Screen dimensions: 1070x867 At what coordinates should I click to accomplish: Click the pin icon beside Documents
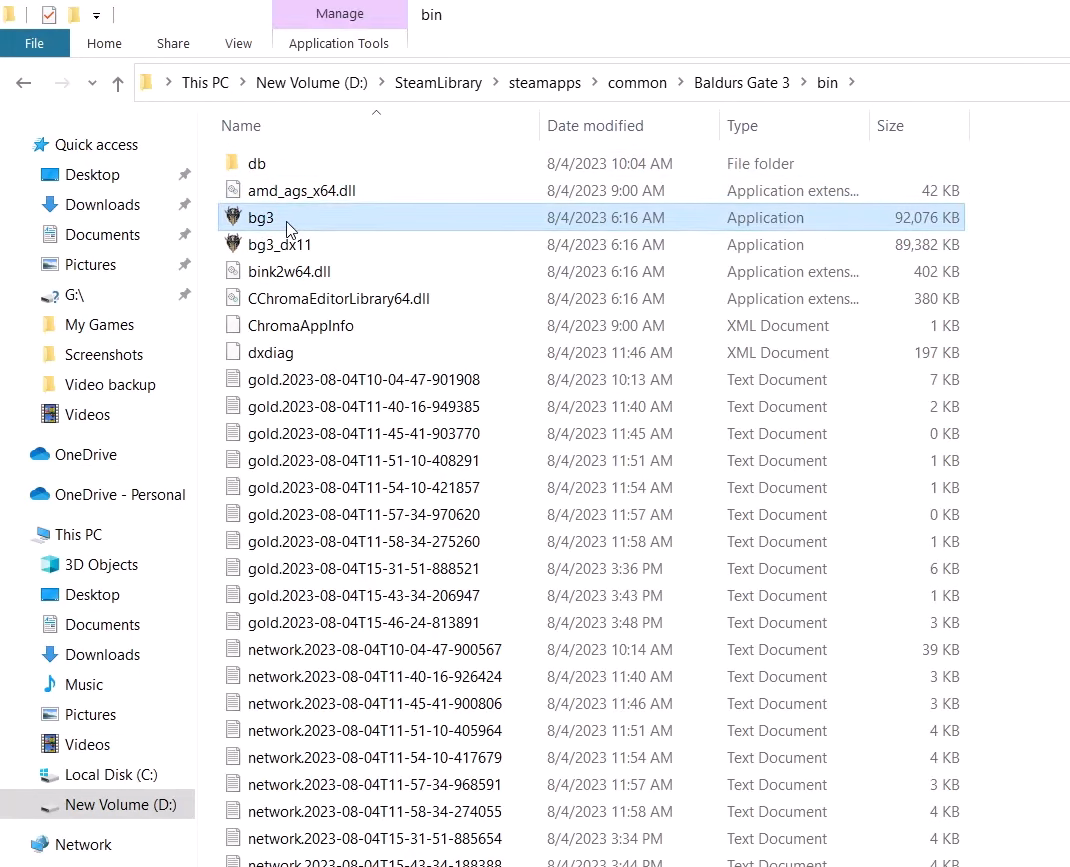[x=184, y=235]
